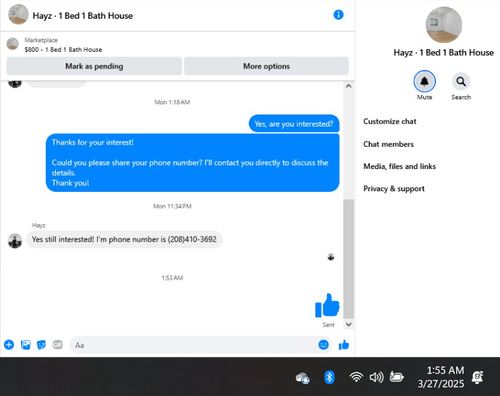The image size is (500, 396).
Task: Click the 'Marketplace' label in listing banner
Action: click(41, 40)
